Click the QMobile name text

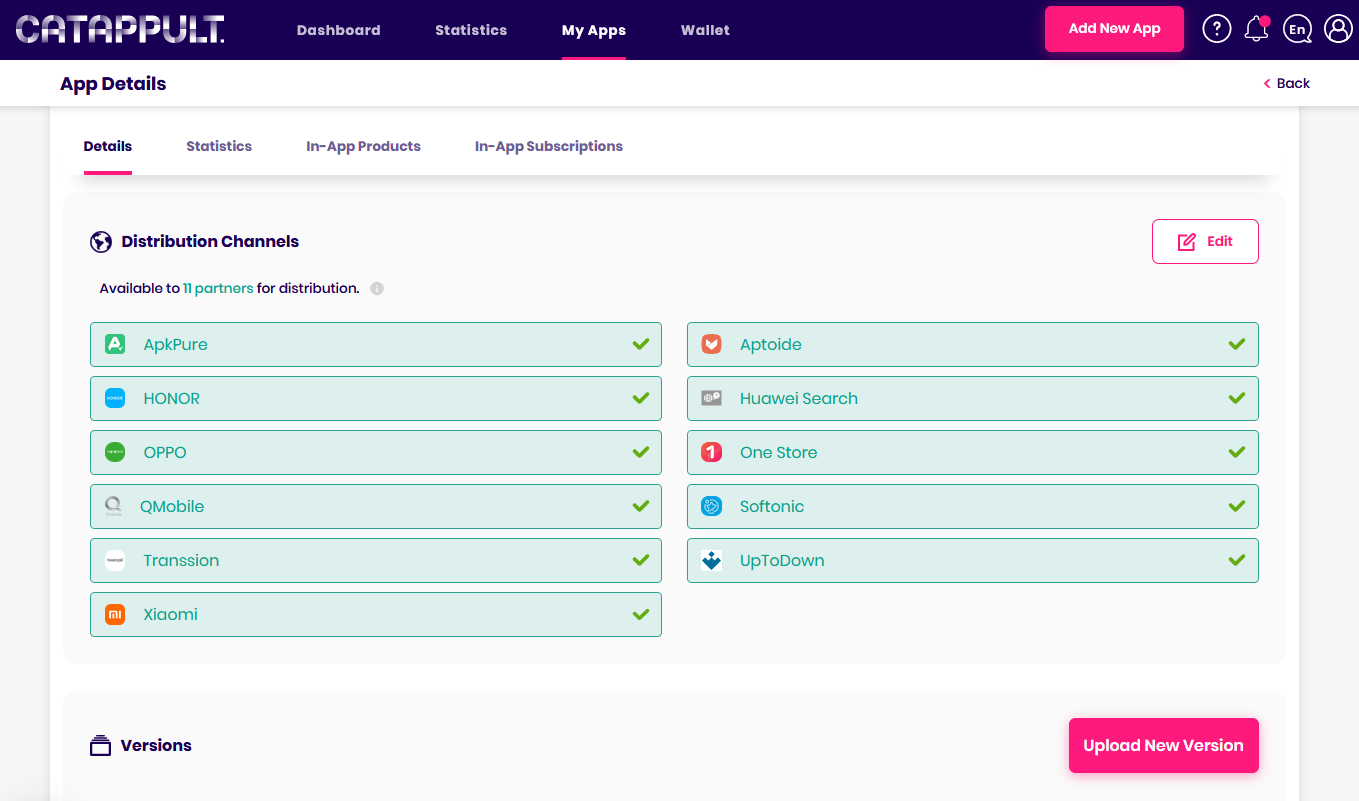pos(172,506)
